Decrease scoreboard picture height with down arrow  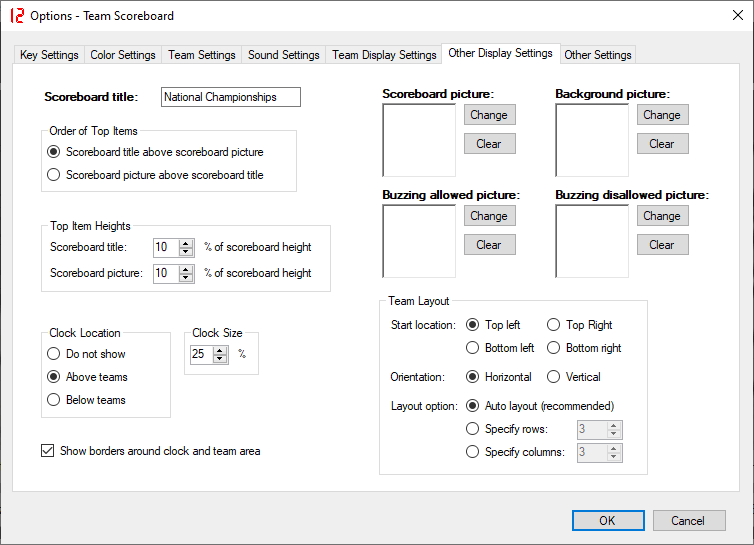[x=186, y=277]
